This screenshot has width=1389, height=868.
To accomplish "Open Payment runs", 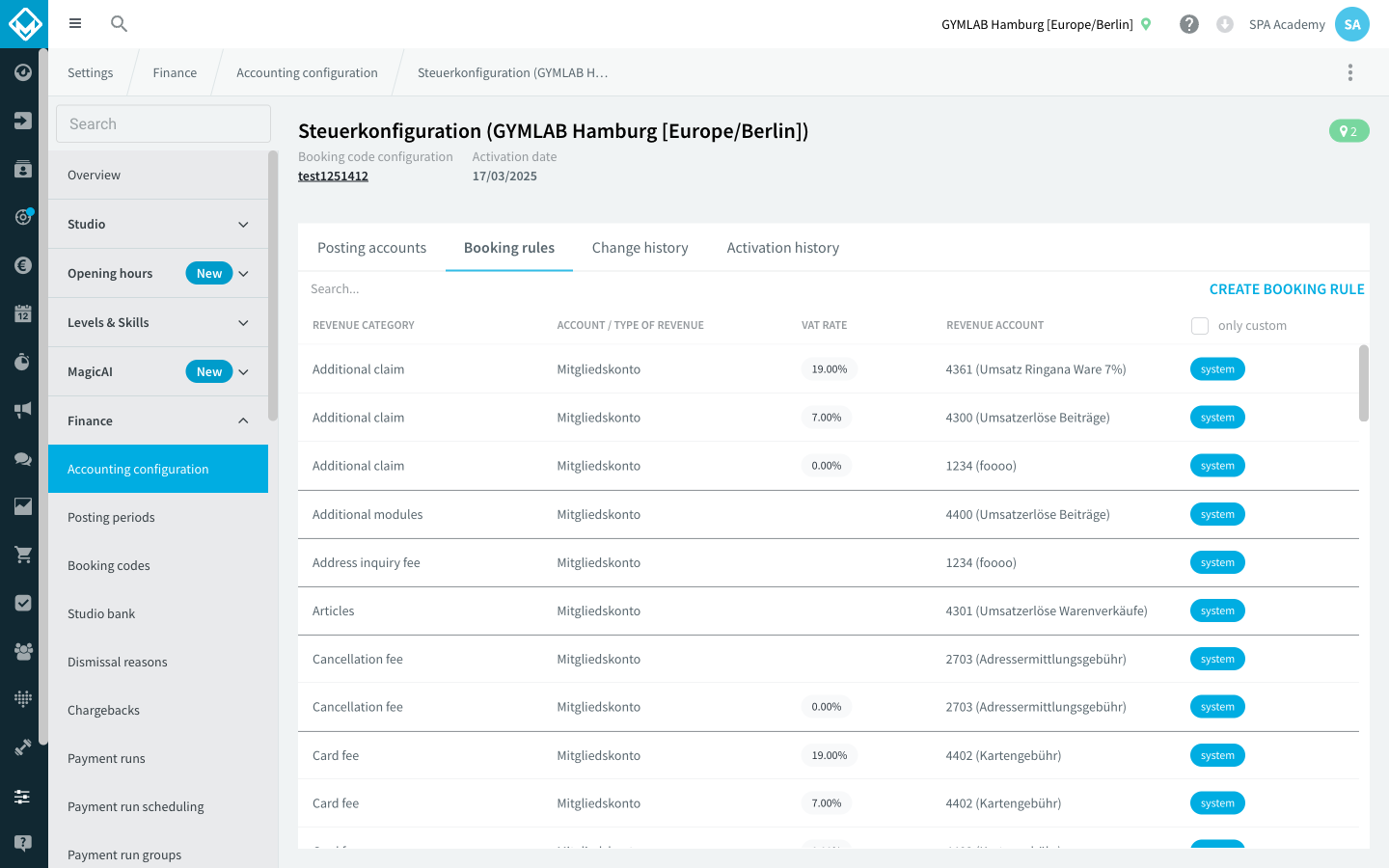I will [158, 758].
